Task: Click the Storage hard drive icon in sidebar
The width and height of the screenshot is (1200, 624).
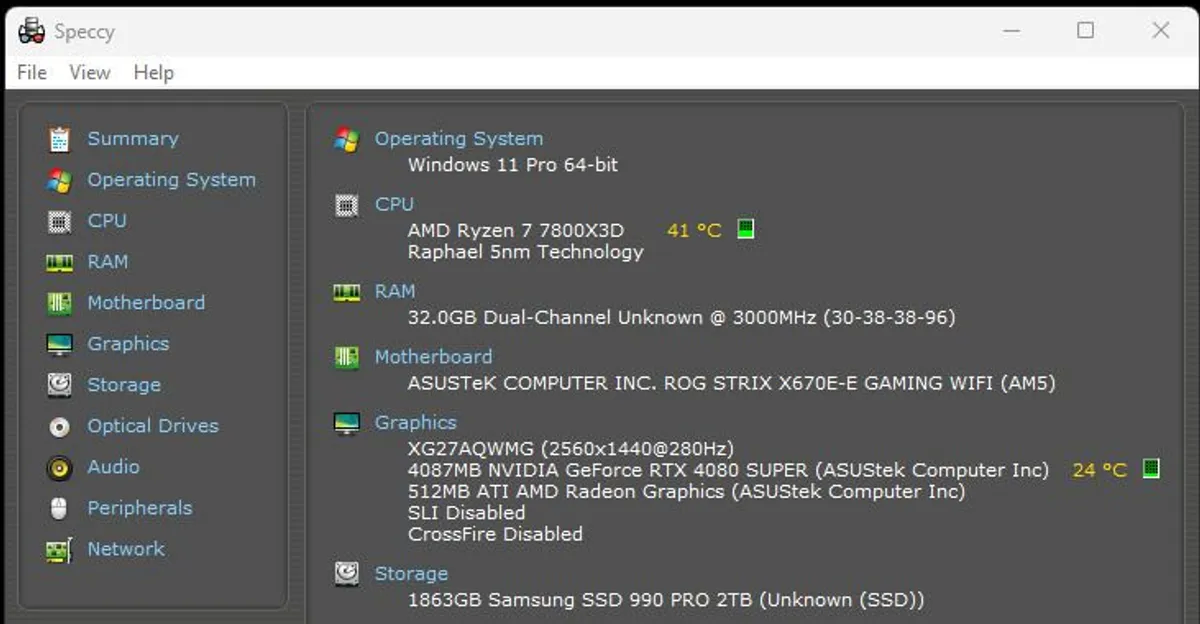Action: click(x=59, y=385)
